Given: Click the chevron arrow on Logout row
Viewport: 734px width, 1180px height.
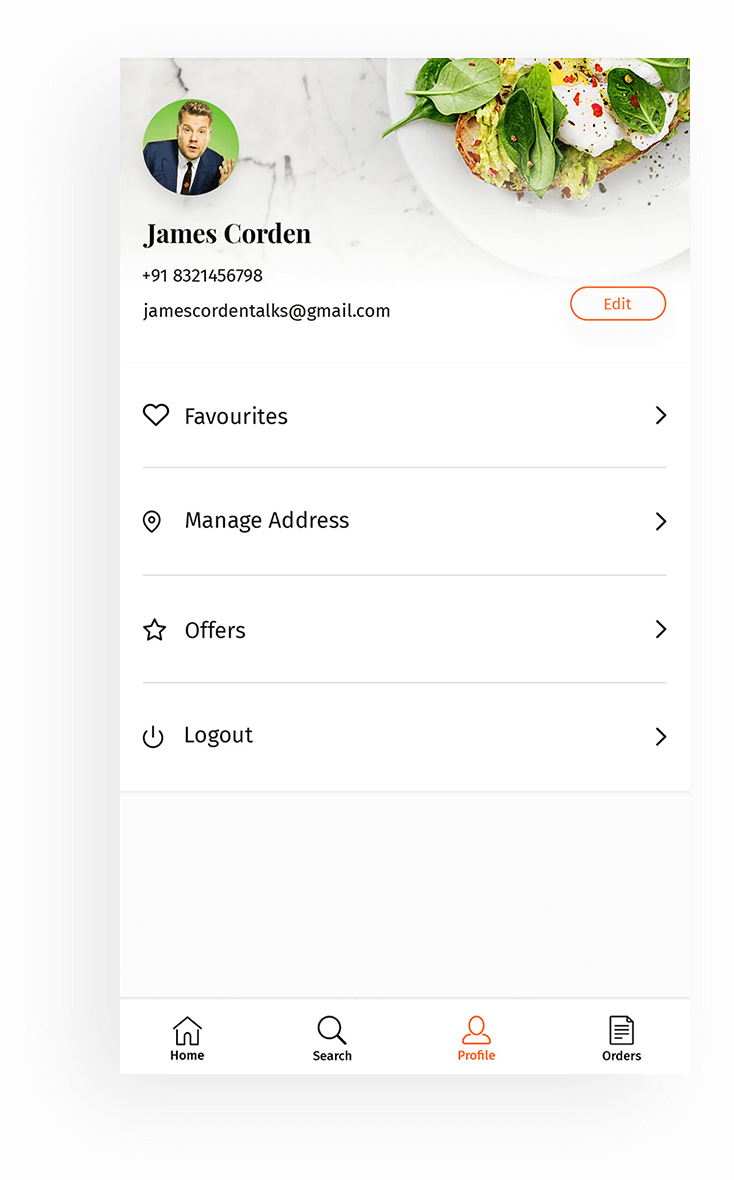Looking at the screenshot, I should coord(661,737).
